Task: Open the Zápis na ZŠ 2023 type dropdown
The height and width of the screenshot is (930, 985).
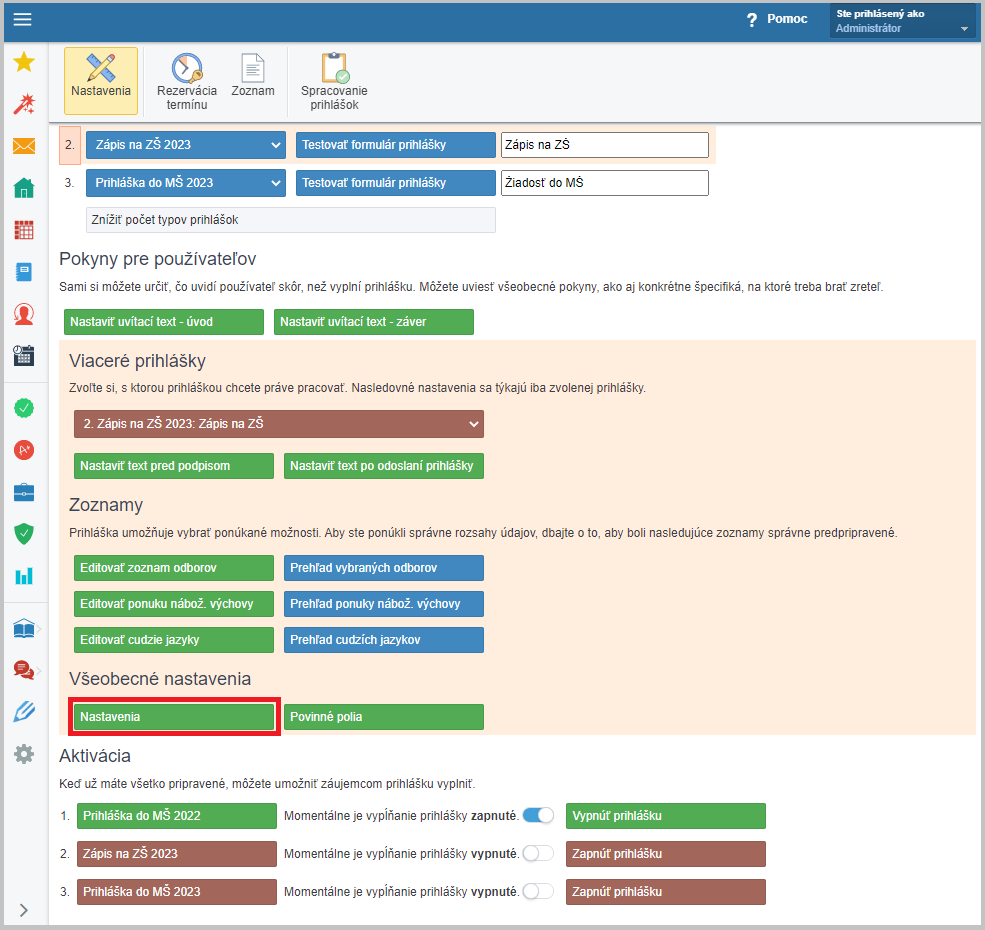Action: 186,145
